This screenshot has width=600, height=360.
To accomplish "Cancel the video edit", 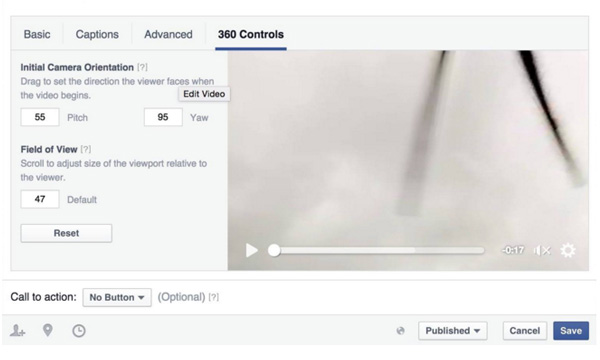I will tap(525, 331).
